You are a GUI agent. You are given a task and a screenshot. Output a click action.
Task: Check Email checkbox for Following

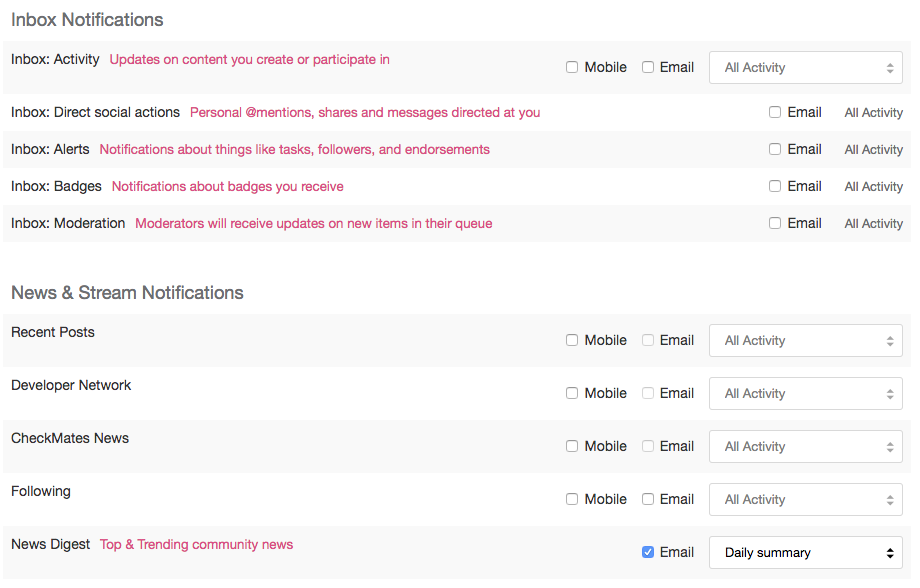point(648,499)
